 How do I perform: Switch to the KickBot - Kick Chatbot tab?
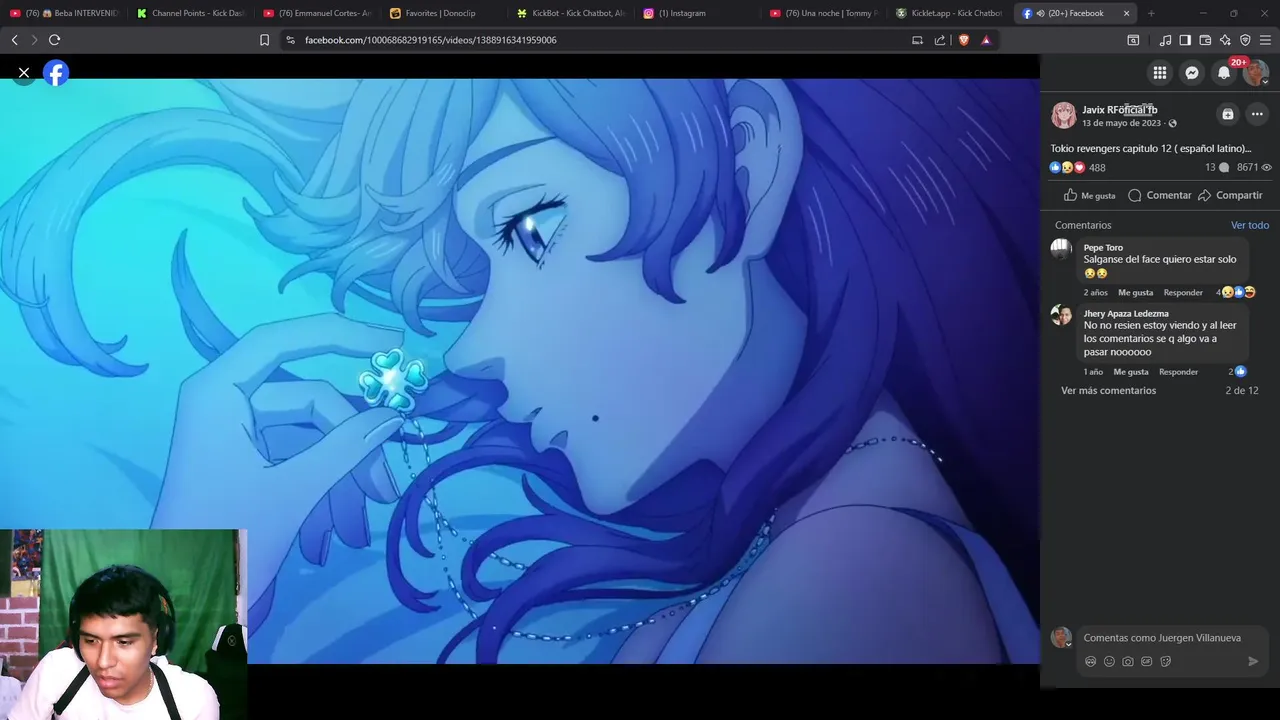click(x=569, y=13)
